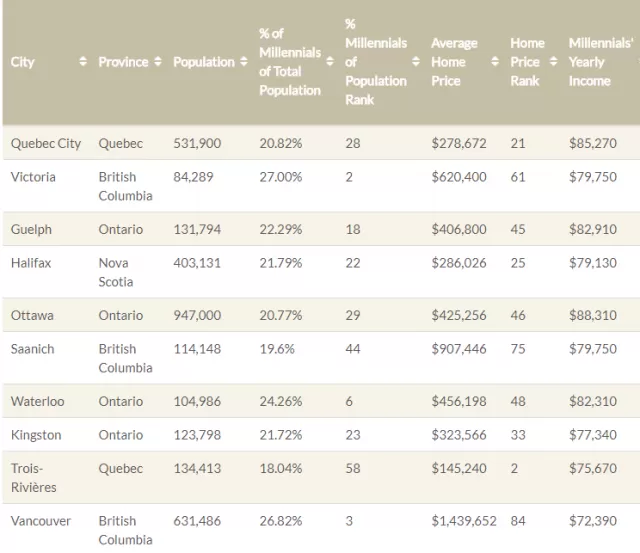
Task: Click Millennials' Yearly Income header
Action: click(601, 62)
